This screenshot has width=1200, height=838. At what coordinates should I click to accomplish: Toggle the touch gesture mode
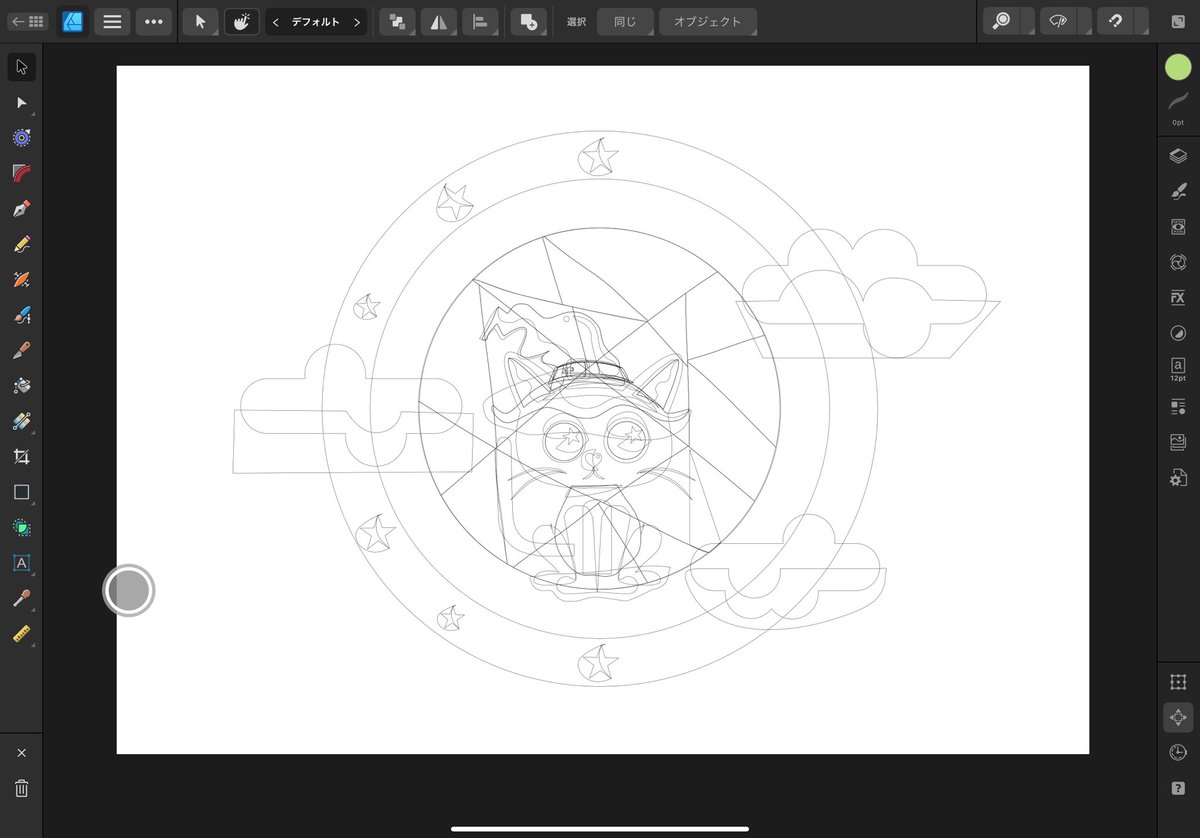[241, 21]
